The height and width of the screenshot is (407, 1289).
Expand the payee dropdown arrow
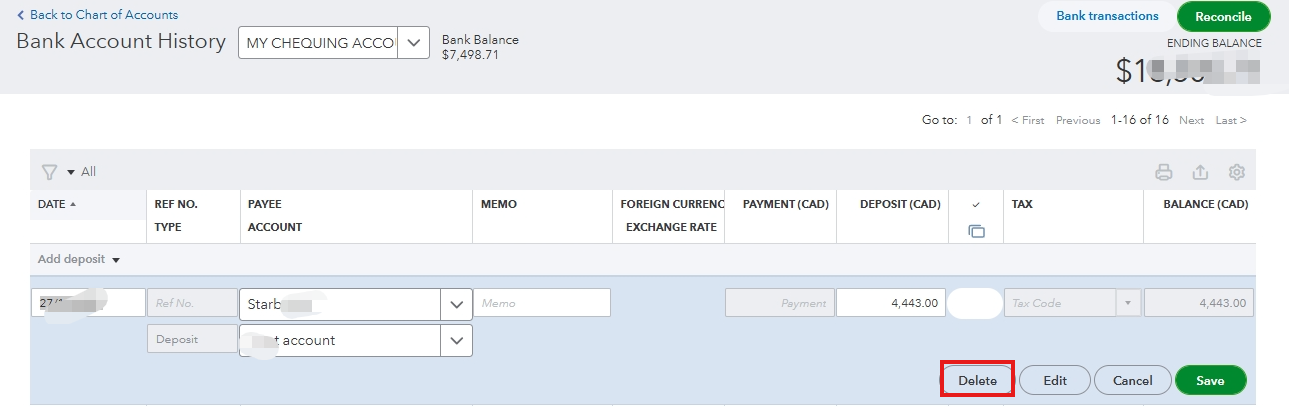(457, 303)
